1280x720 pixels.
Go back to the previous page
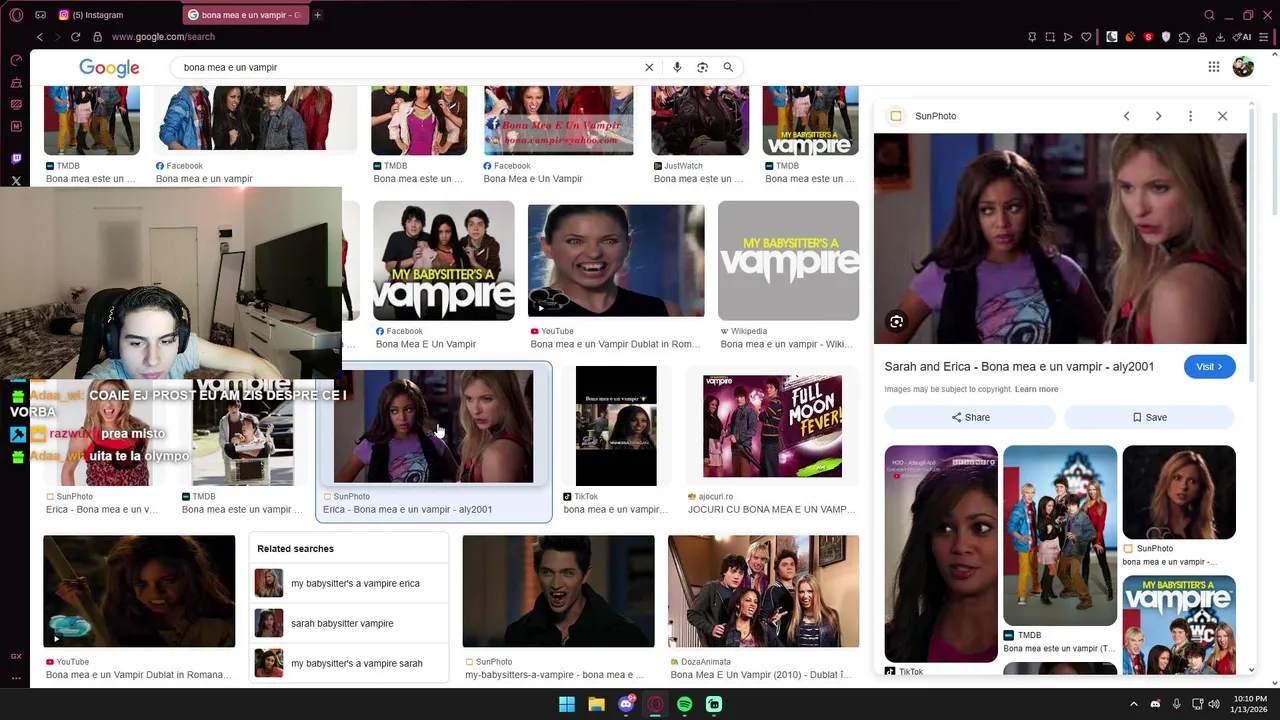click(40, 37)
